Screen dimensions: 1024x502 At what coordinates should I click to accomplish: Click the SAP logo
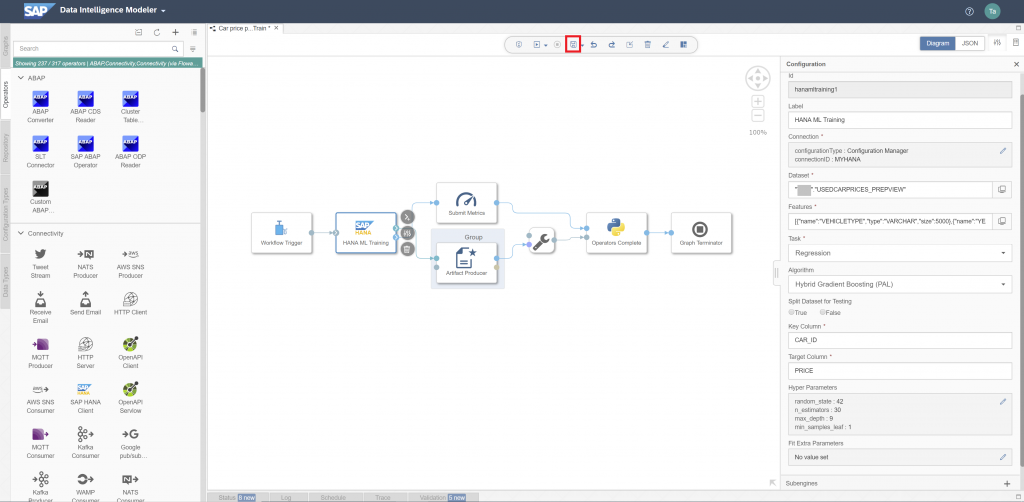tap(38, 11)
